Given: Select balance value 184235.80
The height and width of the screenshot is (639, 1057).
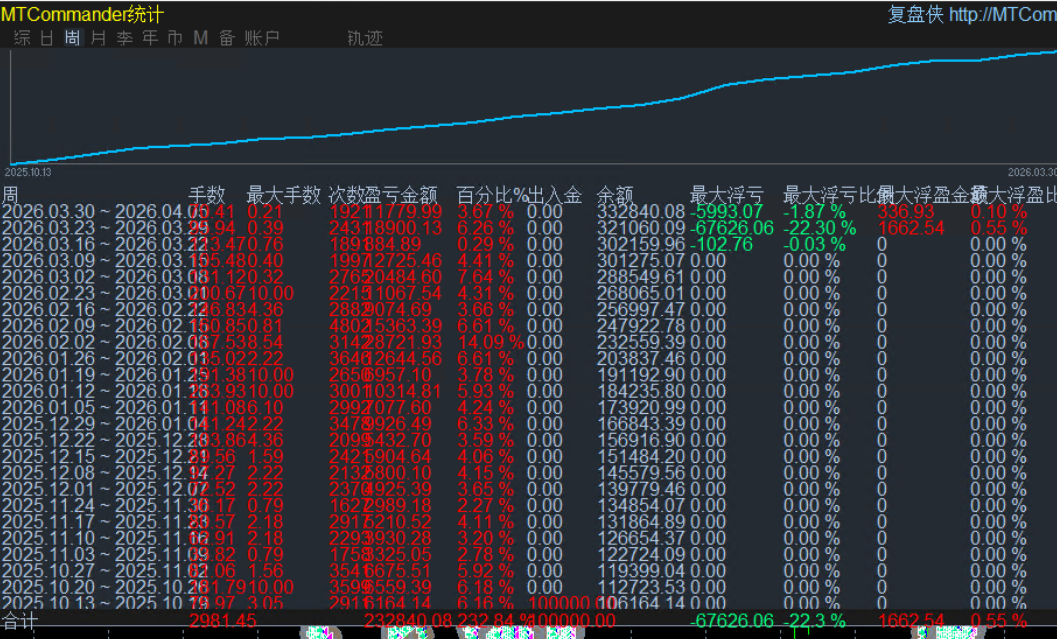Looking at the screenshot, I should pyautogui.click(x=640, y=392).
